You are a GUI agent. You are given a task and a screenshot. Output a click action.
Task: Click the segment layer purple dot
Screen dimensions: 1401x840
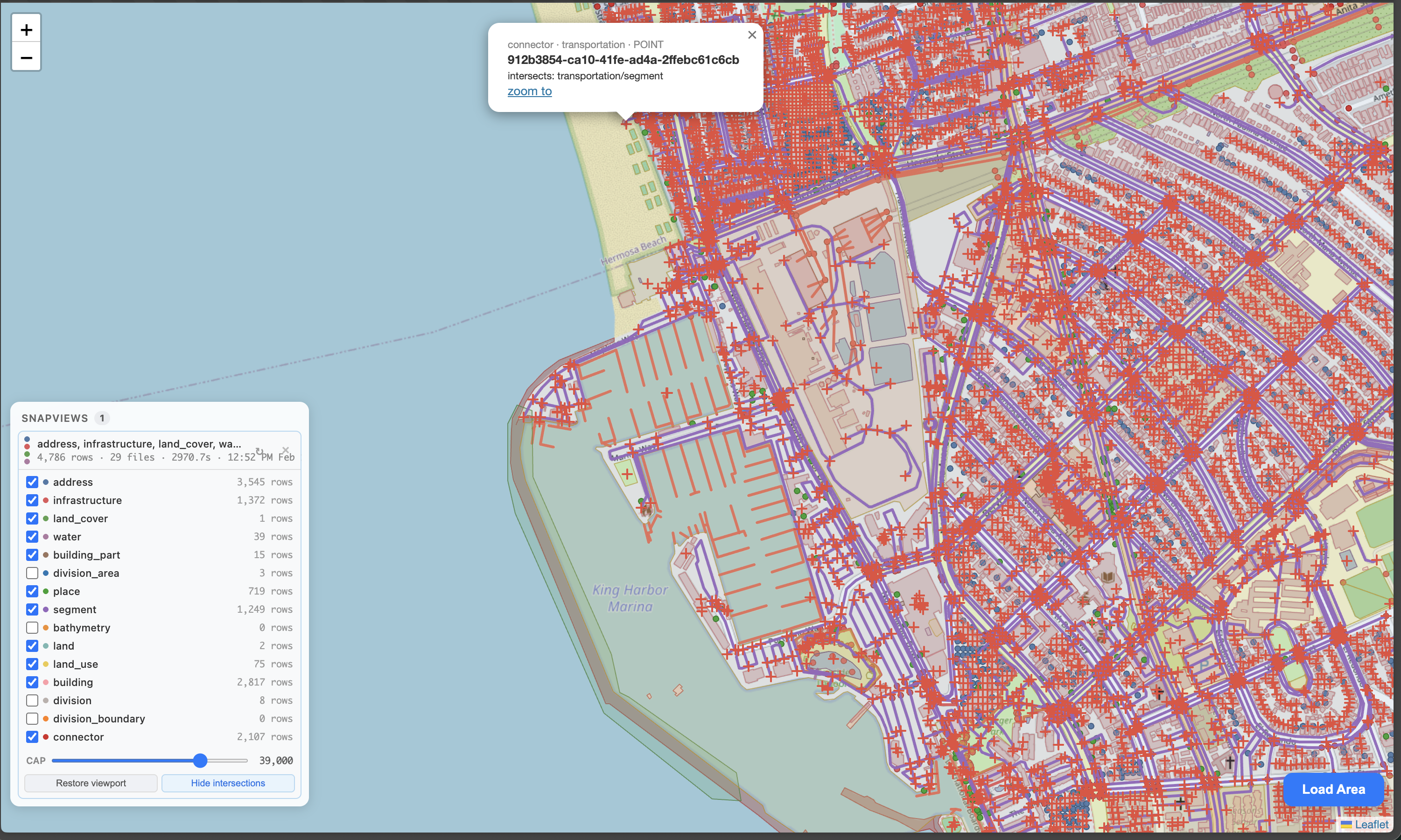point(46,609)
